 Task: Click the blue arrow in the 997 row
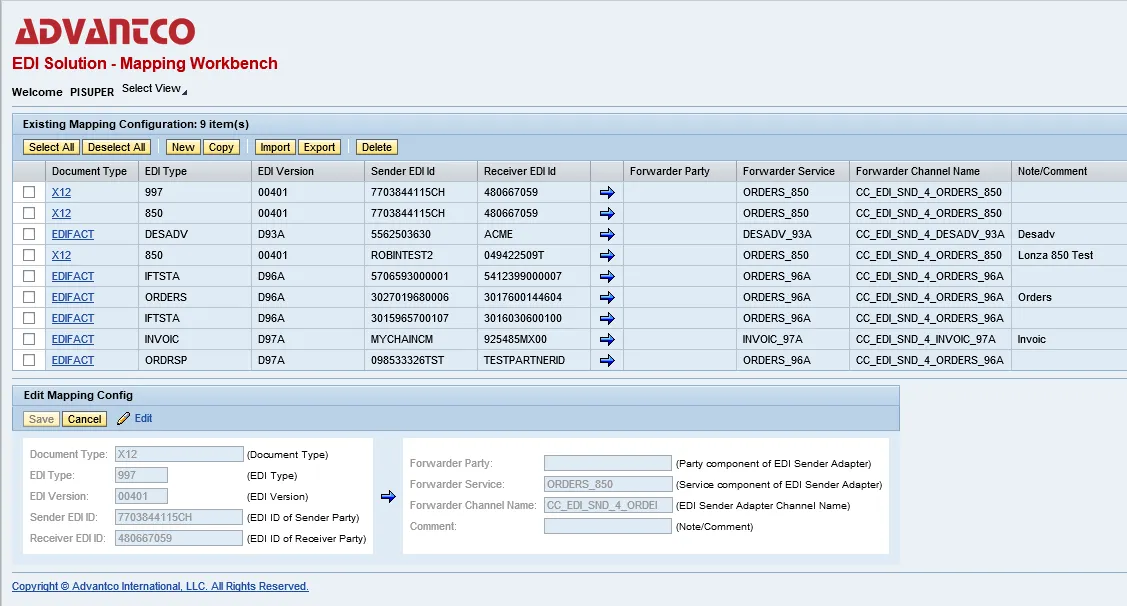coord(607,192)
